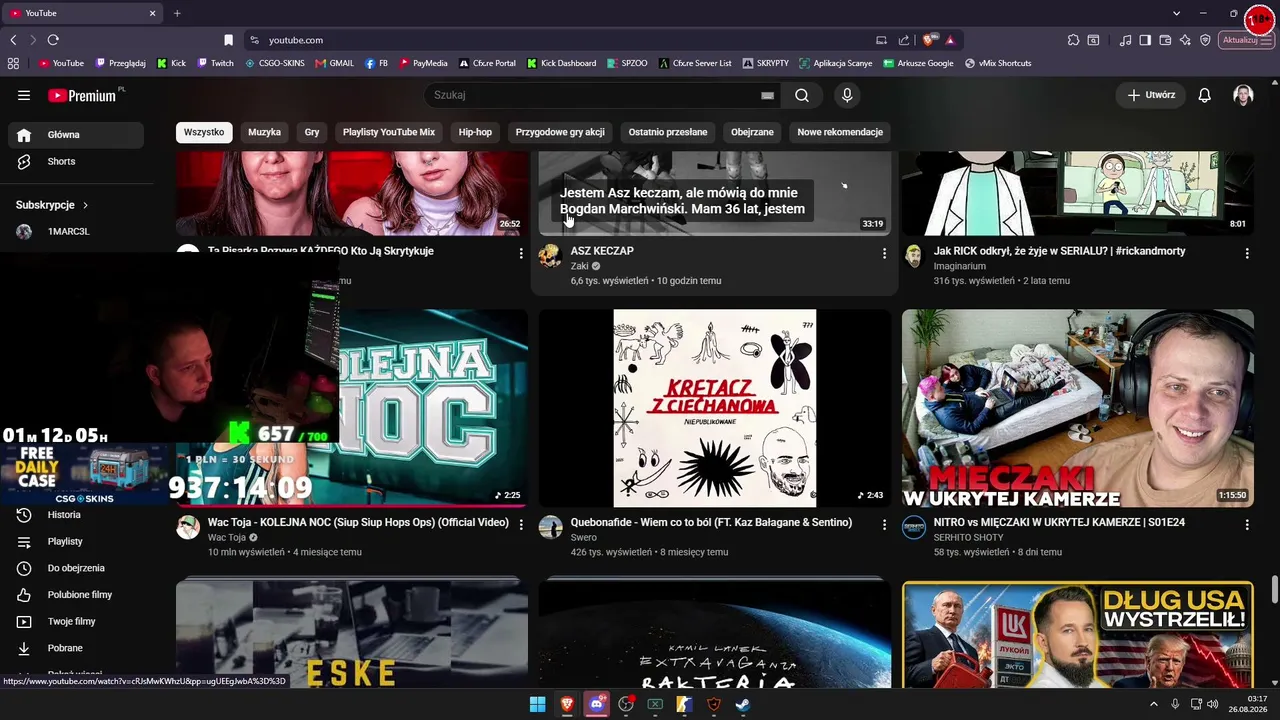Open Discord from the taskbar
Screen dimensions: 1280x720
[x=597, y=704]
